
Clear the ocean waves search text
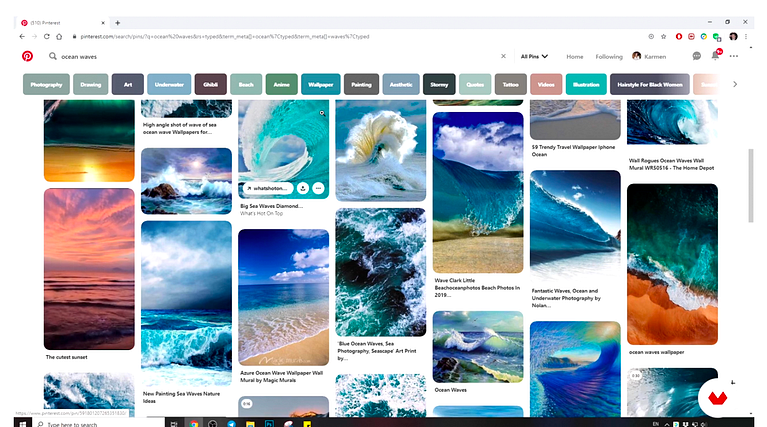click(x=503, y=56)
